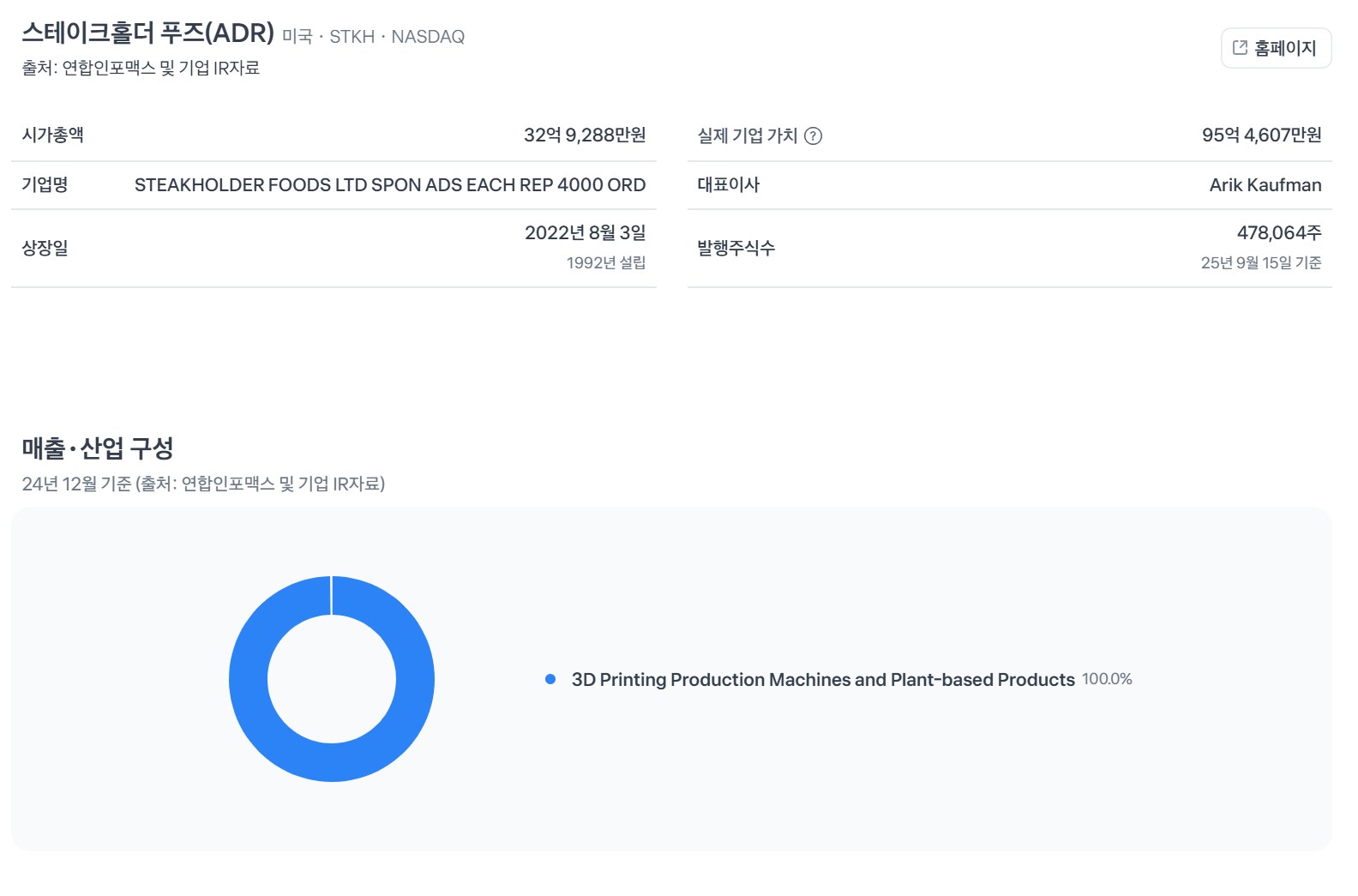
Task: Click the 24년 12월 기준 source caption
Action: point(203,484)
